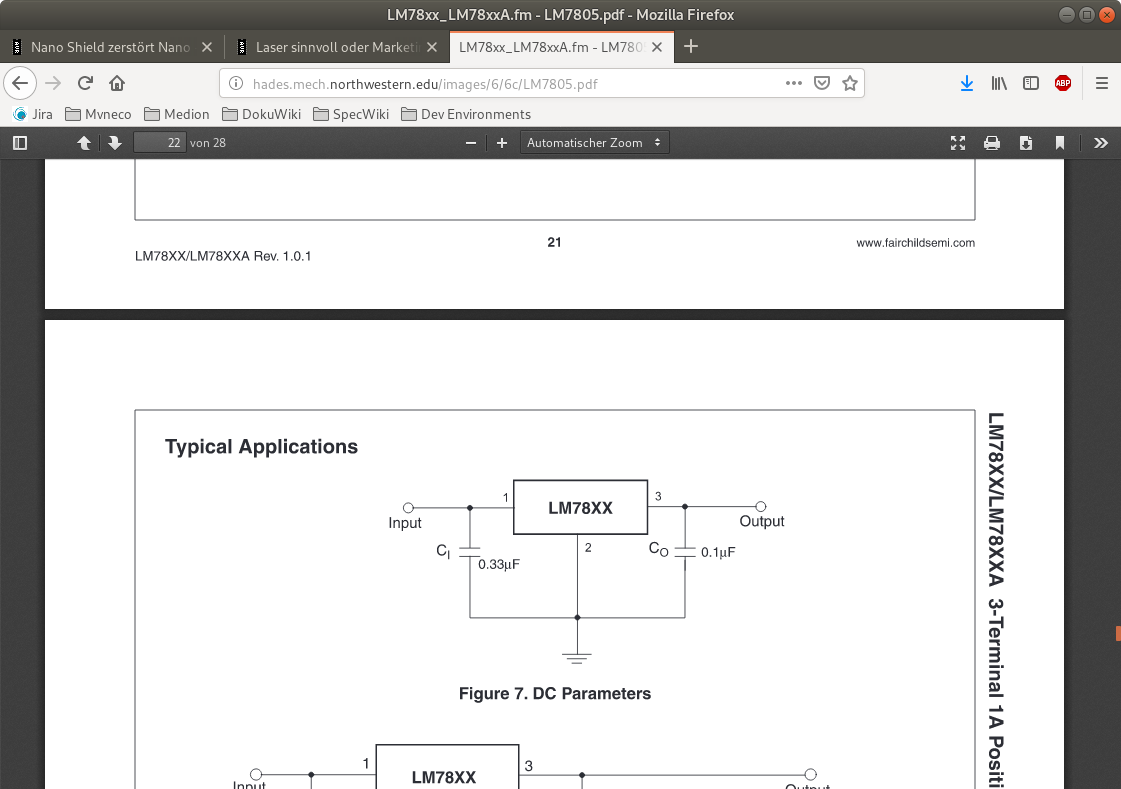Minimize the Firefox window

pyautogui.click(x=1067, y=14)
